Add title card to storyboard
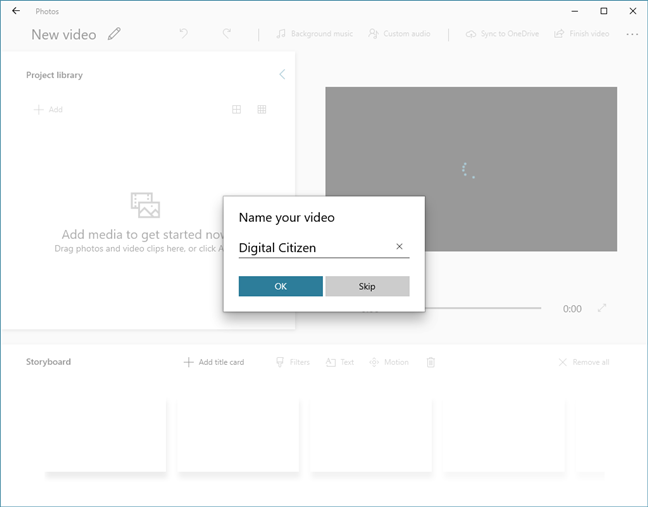This screenshot has height=507, width=648. pyautogui.click(x=214, y=362)
